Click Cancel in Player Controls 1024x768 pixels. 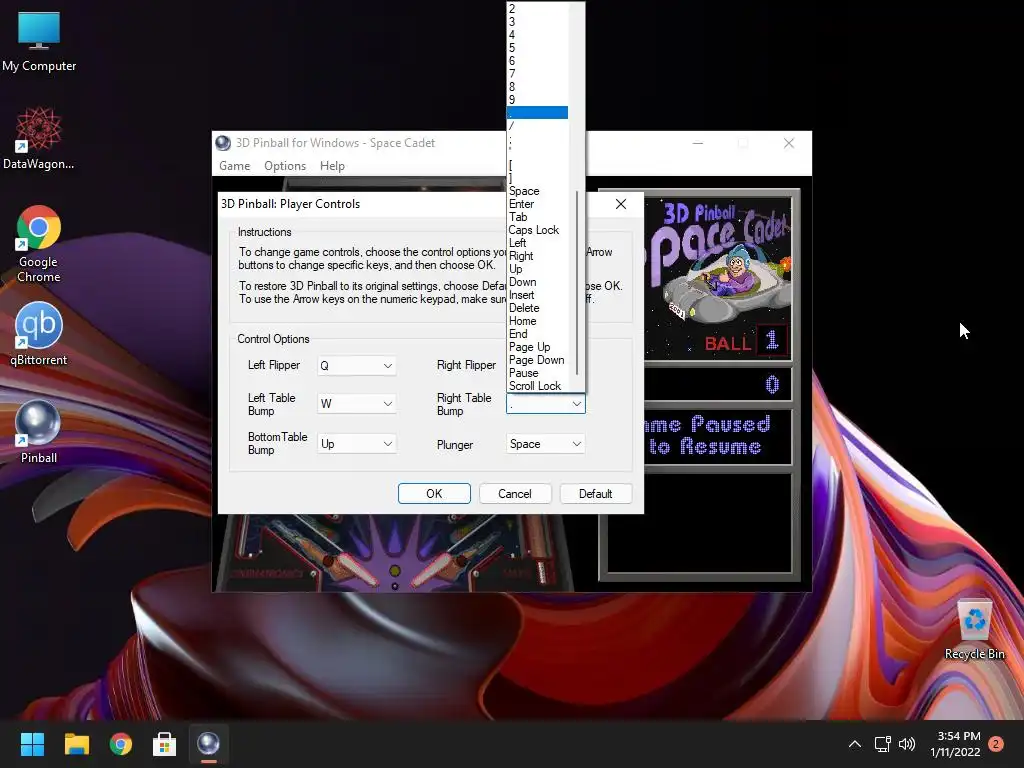(515, 494)
